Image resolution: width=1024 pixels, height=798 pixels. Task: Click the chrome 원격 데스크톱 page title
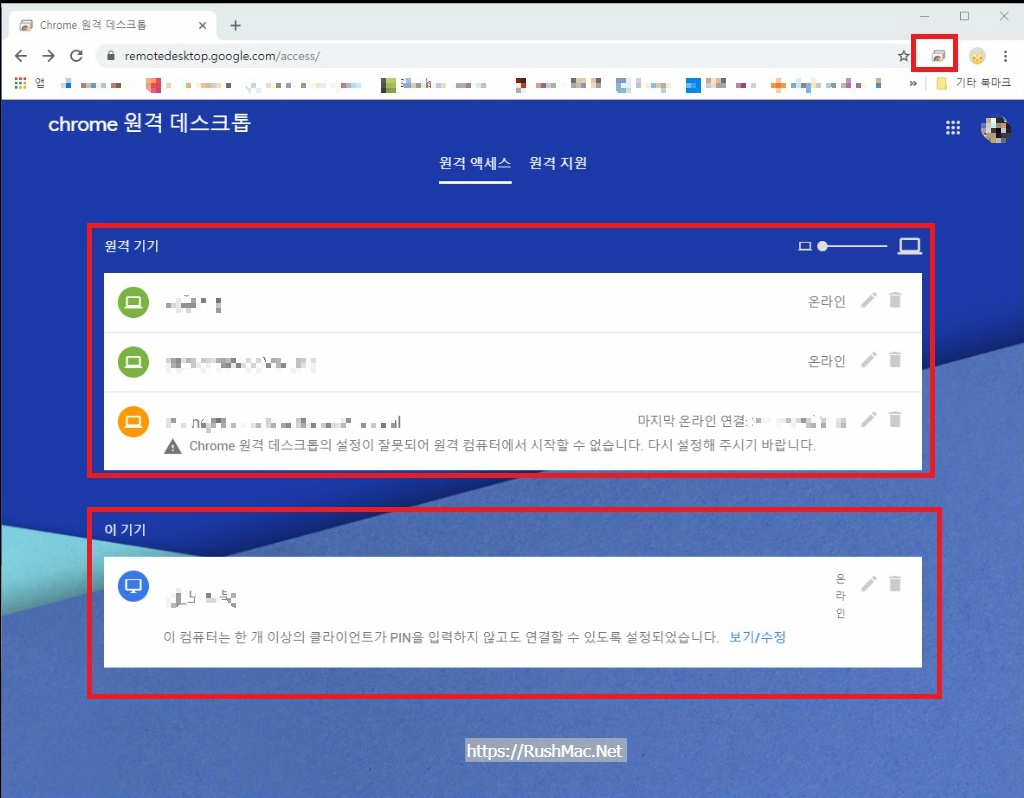(150, 123)
